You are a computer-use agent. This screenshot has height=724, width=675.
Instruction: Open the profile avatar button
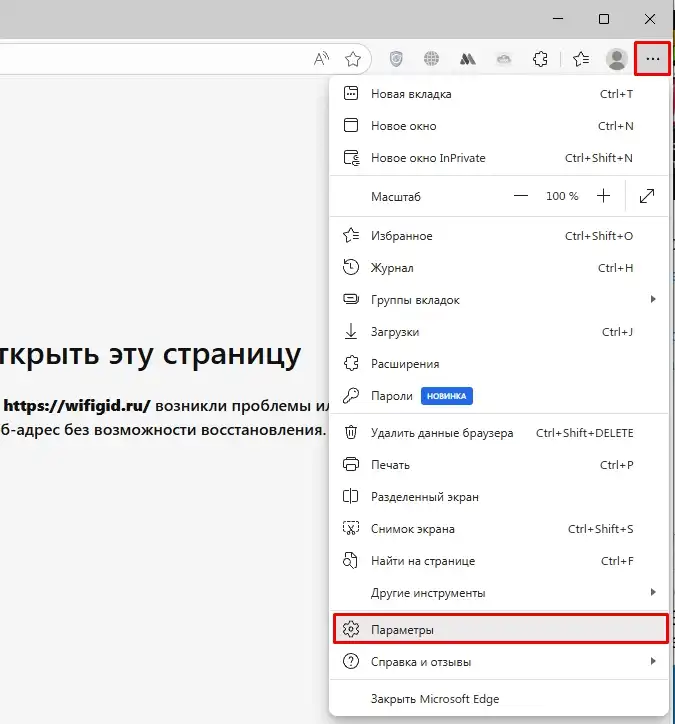click(617, 59)
